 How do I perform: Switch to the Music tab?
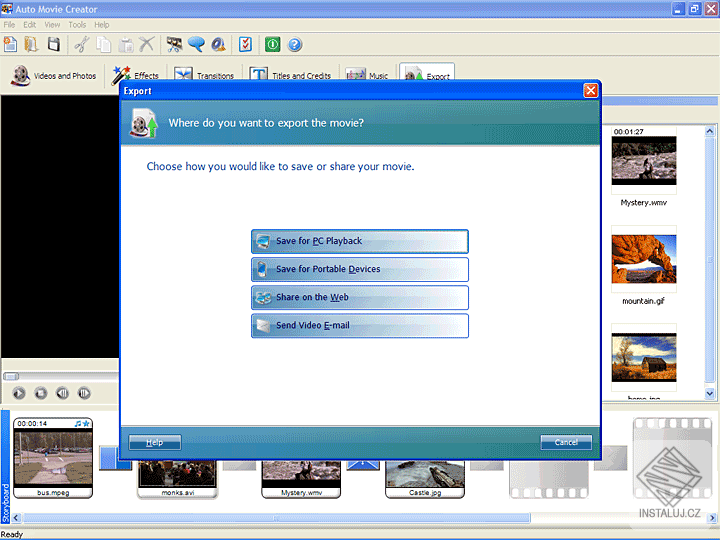tap(367, 74)
